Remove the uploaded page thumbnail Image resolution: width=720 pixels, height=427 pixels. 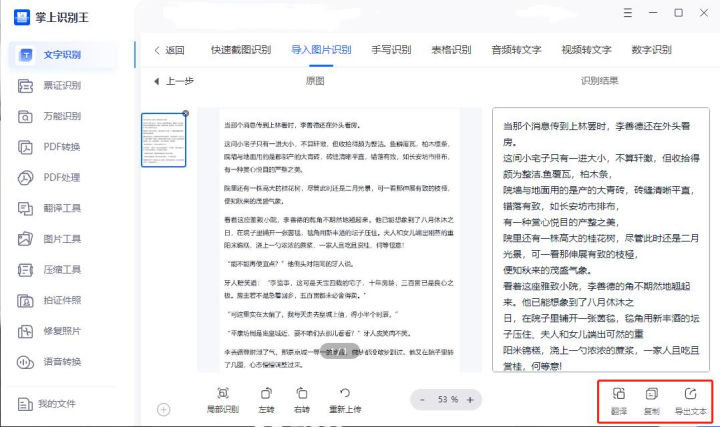185,113
